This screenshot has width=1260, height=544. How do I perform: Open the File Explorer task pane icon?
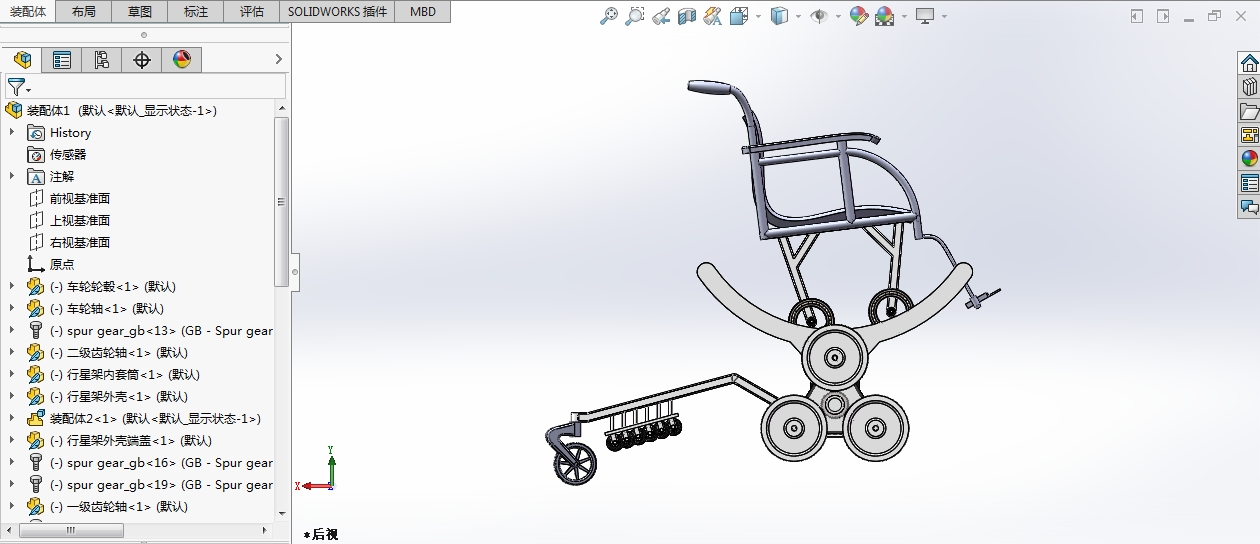click(1249, 111)
